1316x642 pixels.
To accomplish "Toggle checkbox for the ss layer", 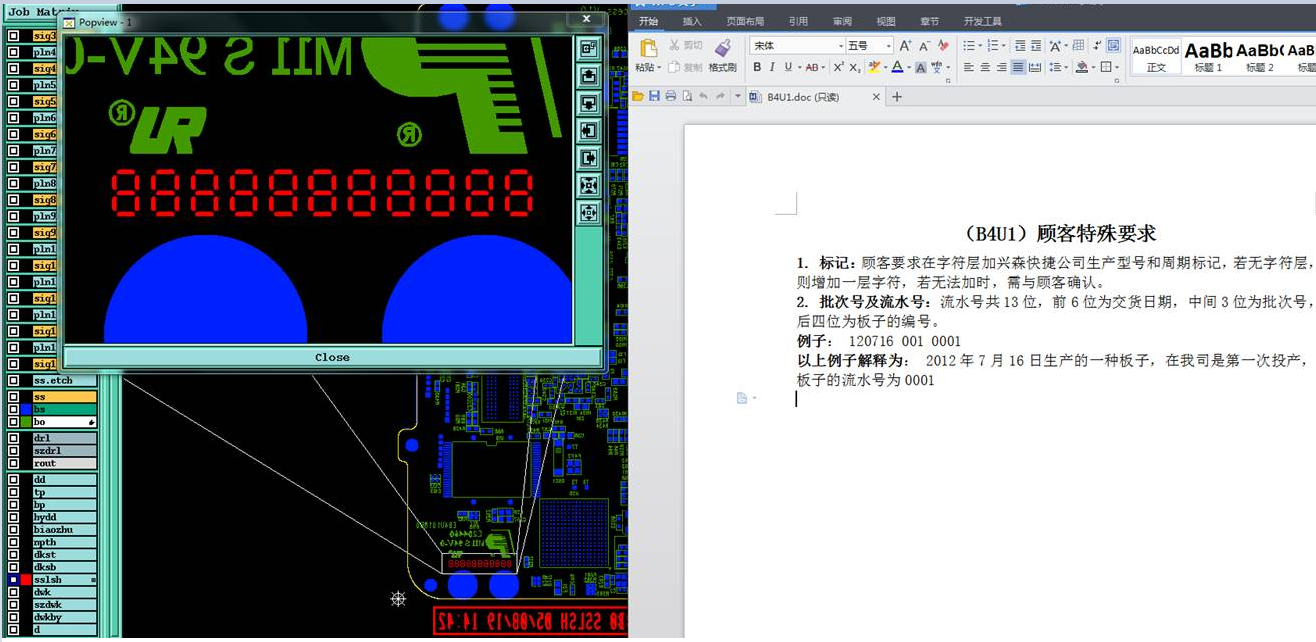I will pos(13,397).
